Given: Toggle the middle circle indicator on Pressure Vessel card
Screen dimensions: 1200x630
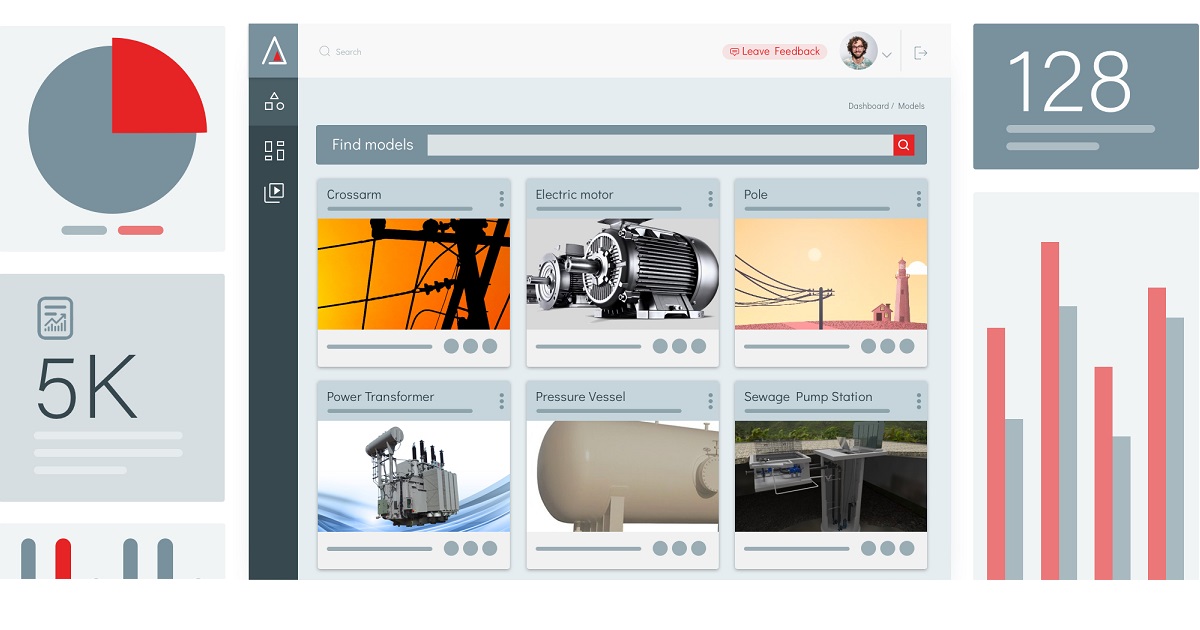Looking at the screenshot, I should (678, 548).
